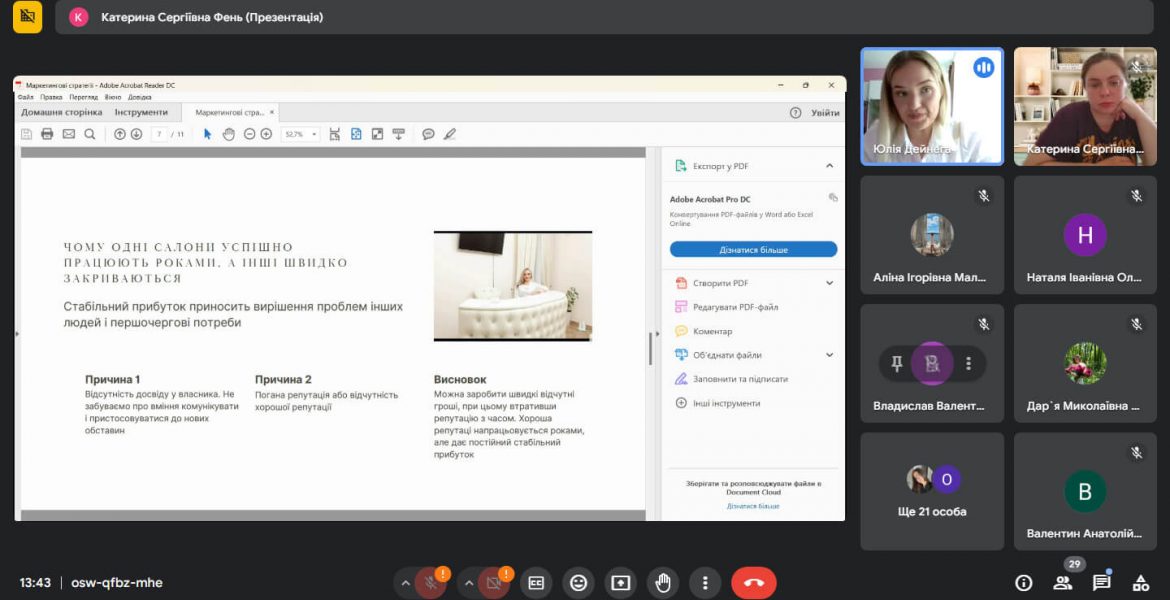Screen dimensions: 1170x600
Task: Click the fit-to-width scrolling icon
Action: 334,134
